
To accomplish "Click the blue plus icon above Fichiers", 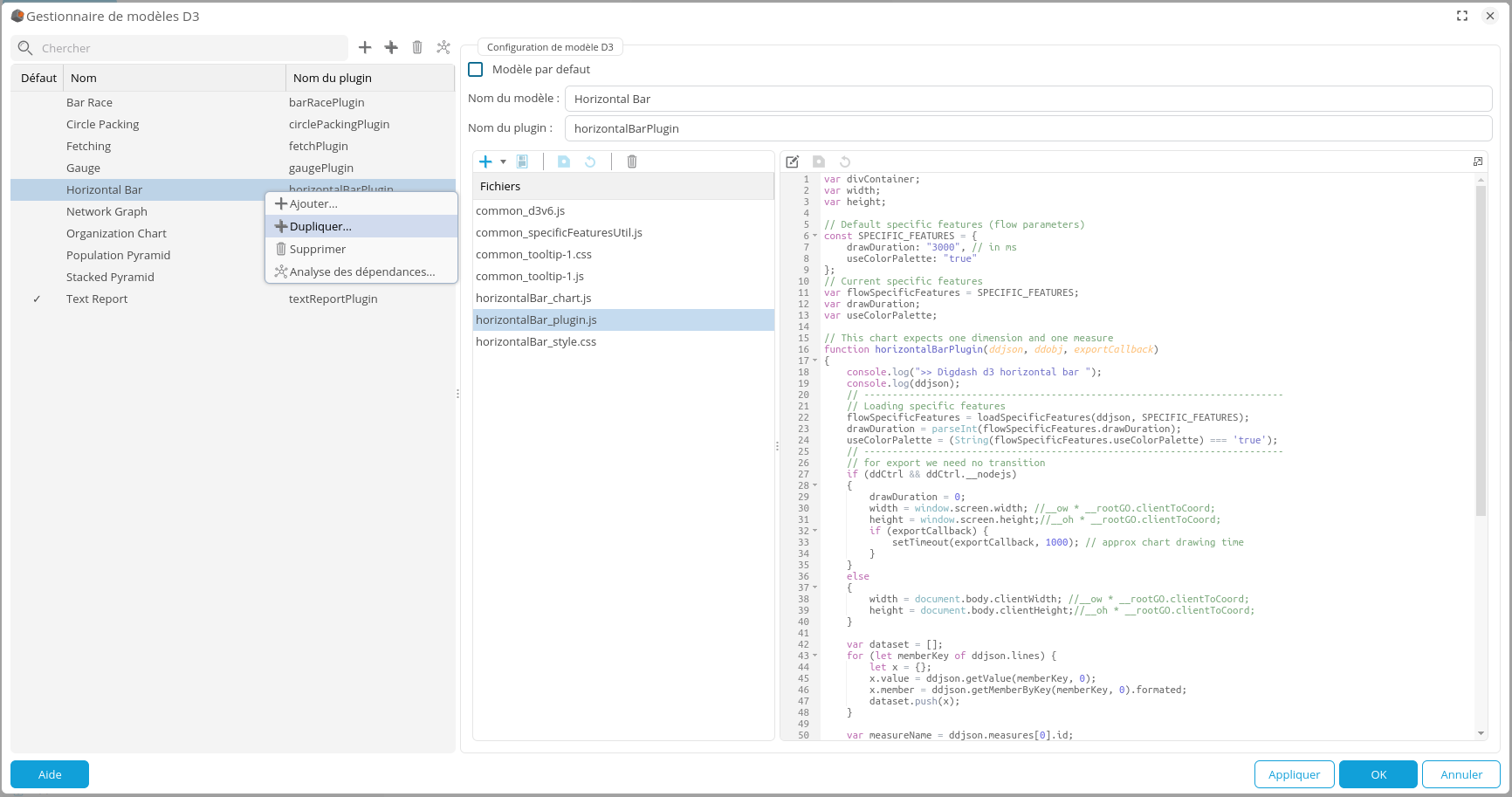I will tap(486, 161).
